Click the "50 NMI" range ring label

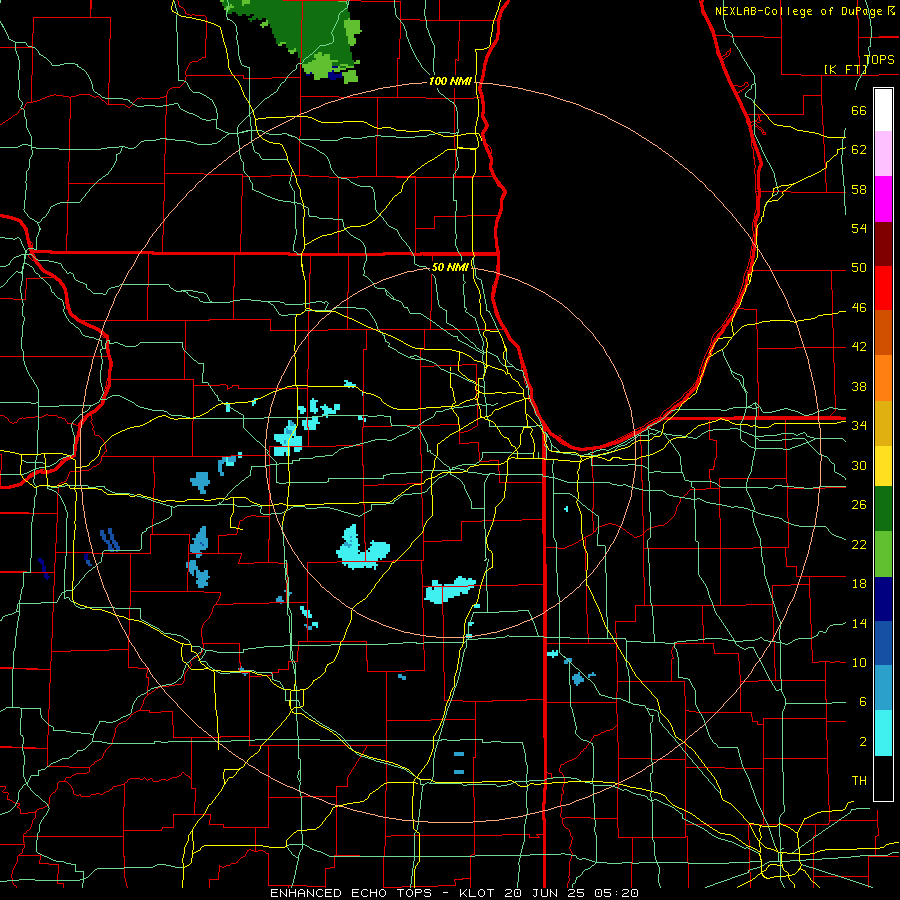pos(450,267)
